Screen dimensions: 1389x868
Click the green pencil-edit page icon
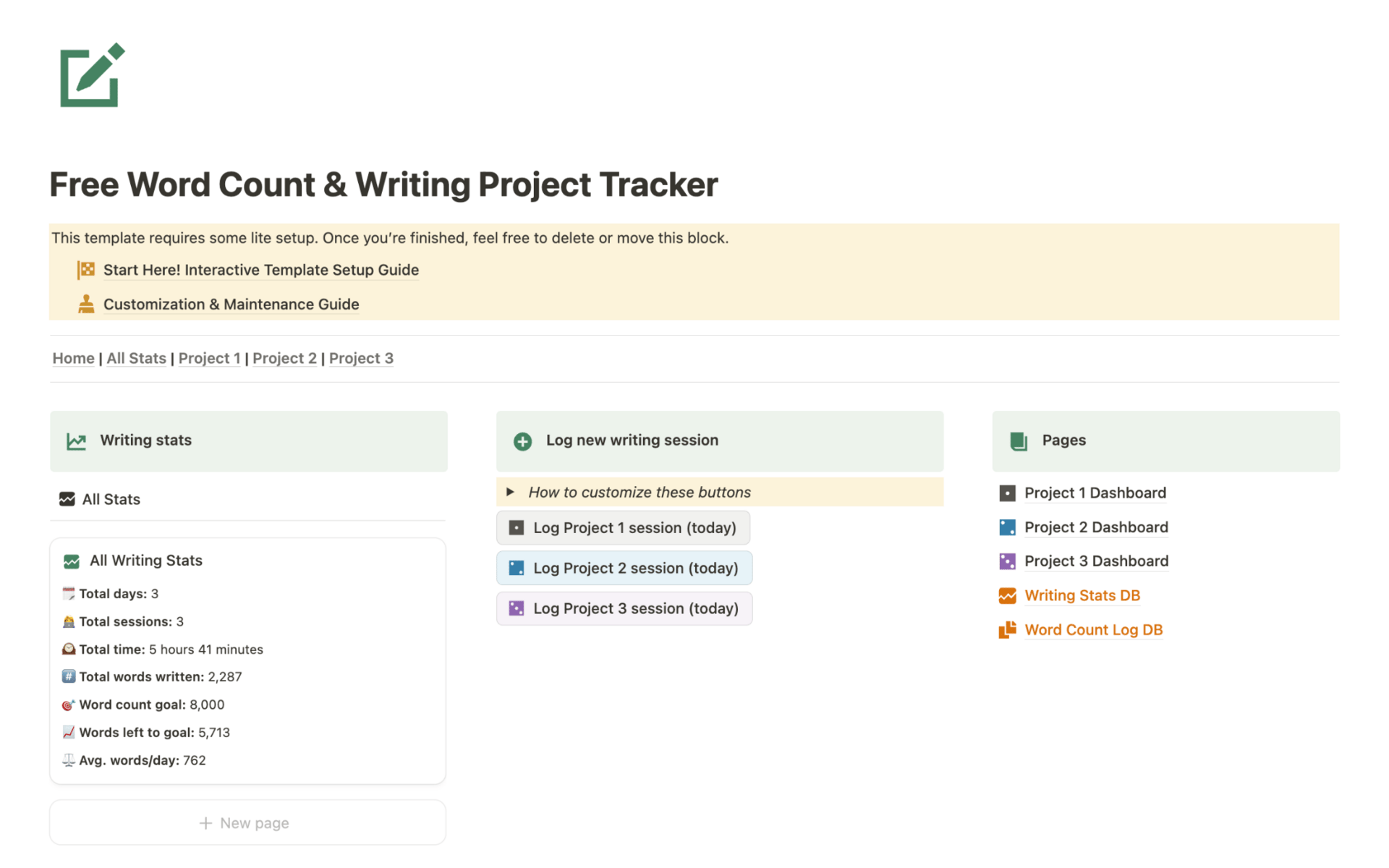pyautogui.click(x=92, y=75)
